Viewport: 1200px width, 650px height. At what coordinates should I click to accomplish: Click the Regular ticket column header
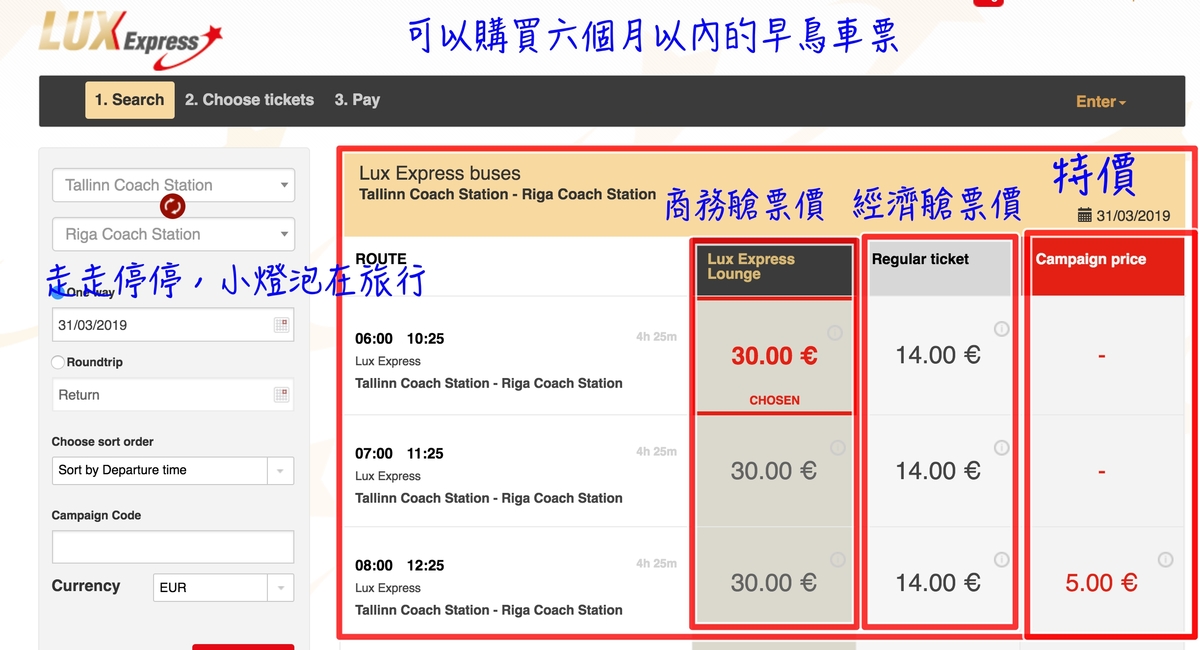click(940, 267)
